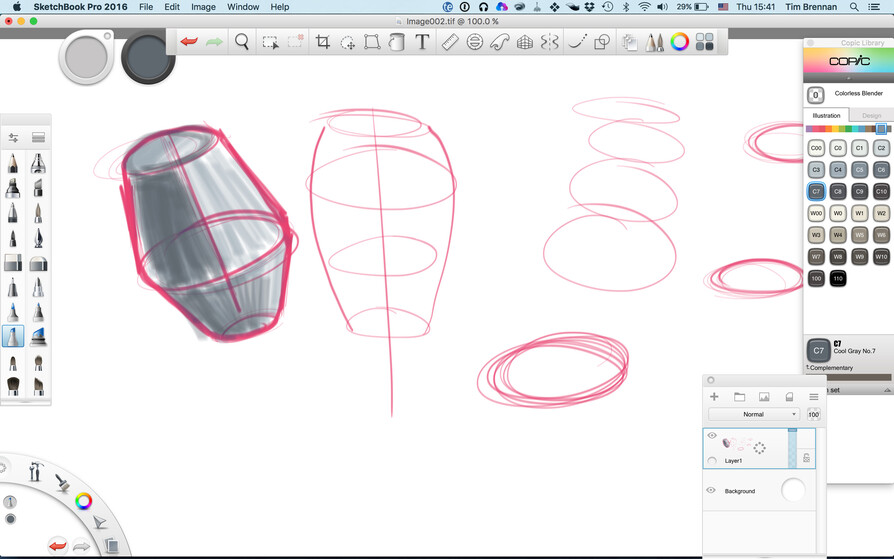Open the Window menu
Image resolution: width=894 pixels, height=559 pixels.
coord(243,7)
